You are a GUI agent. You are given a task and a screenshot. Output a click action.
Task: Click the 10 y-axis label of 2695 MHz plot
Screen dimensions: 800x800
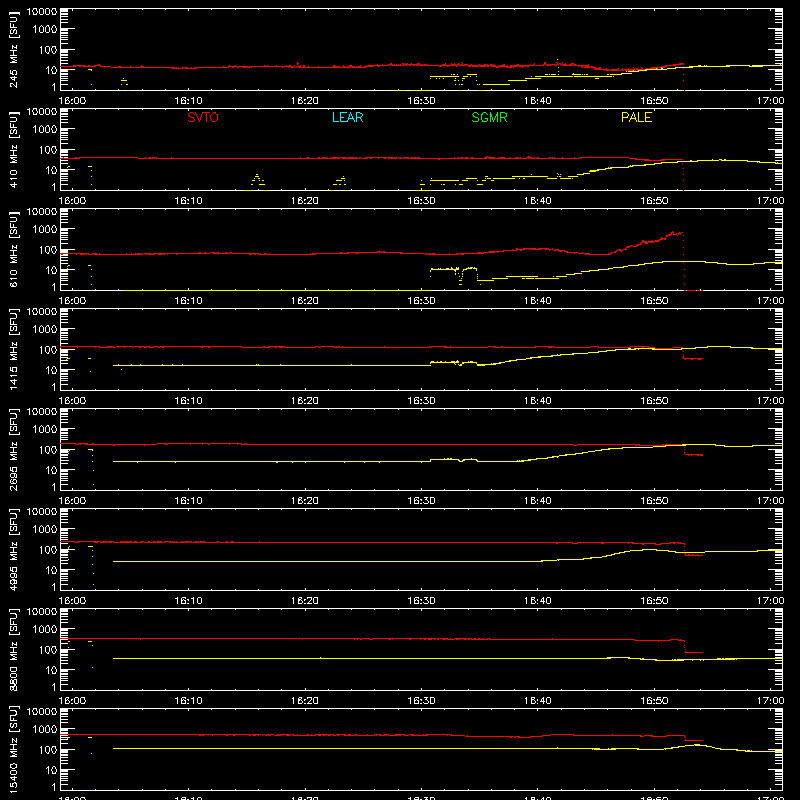point(51,470)
